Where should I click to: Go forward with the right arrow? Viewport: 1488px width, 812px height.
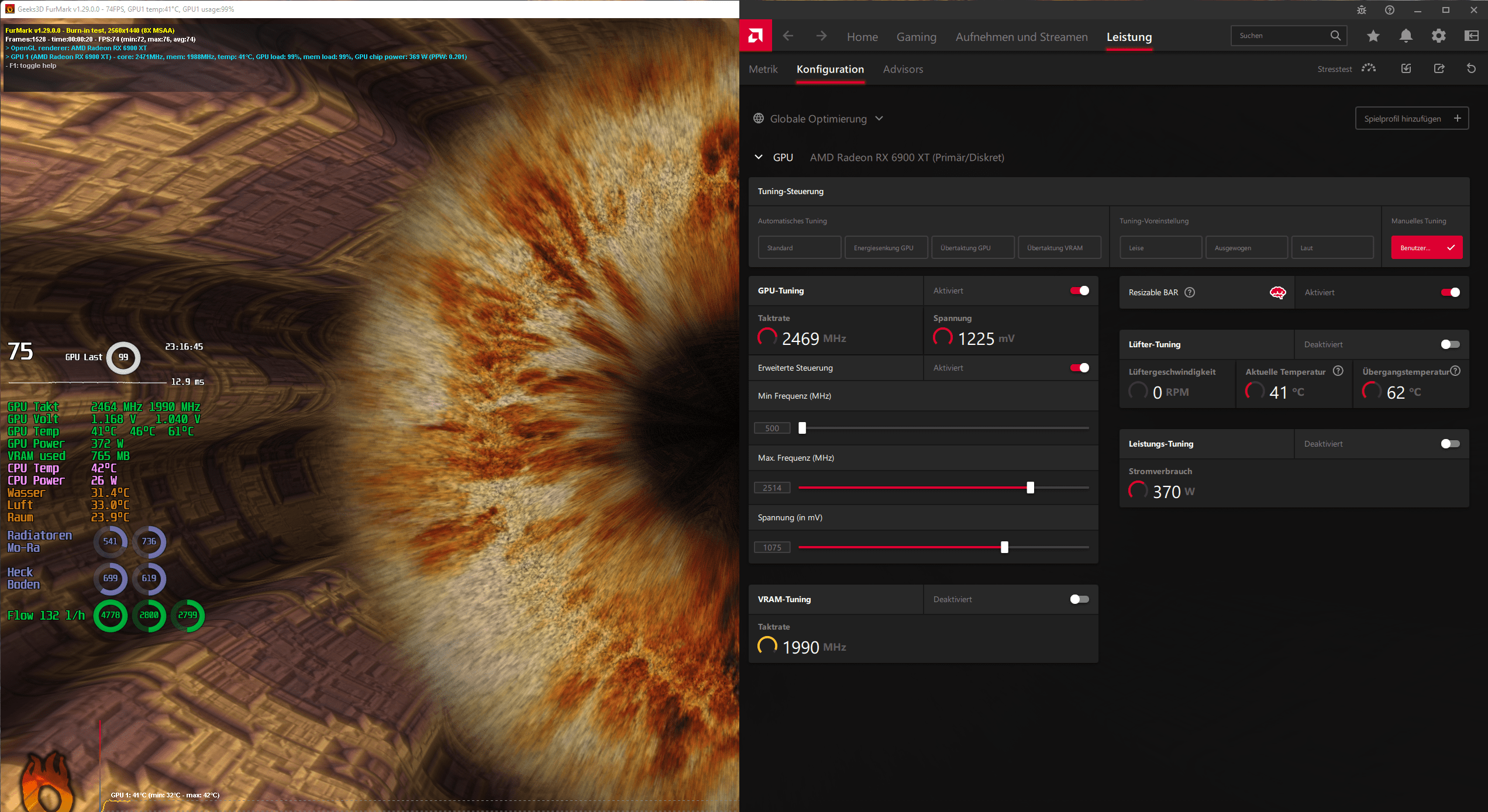pyautogui.click(x=821, y=36)
